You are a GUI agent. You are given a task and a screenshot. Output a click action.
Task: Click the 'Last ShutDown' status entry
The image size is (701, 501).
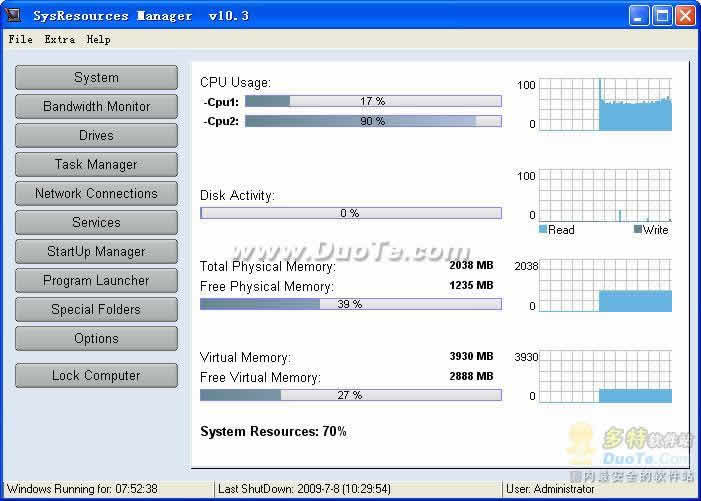[x=304, y=489]
